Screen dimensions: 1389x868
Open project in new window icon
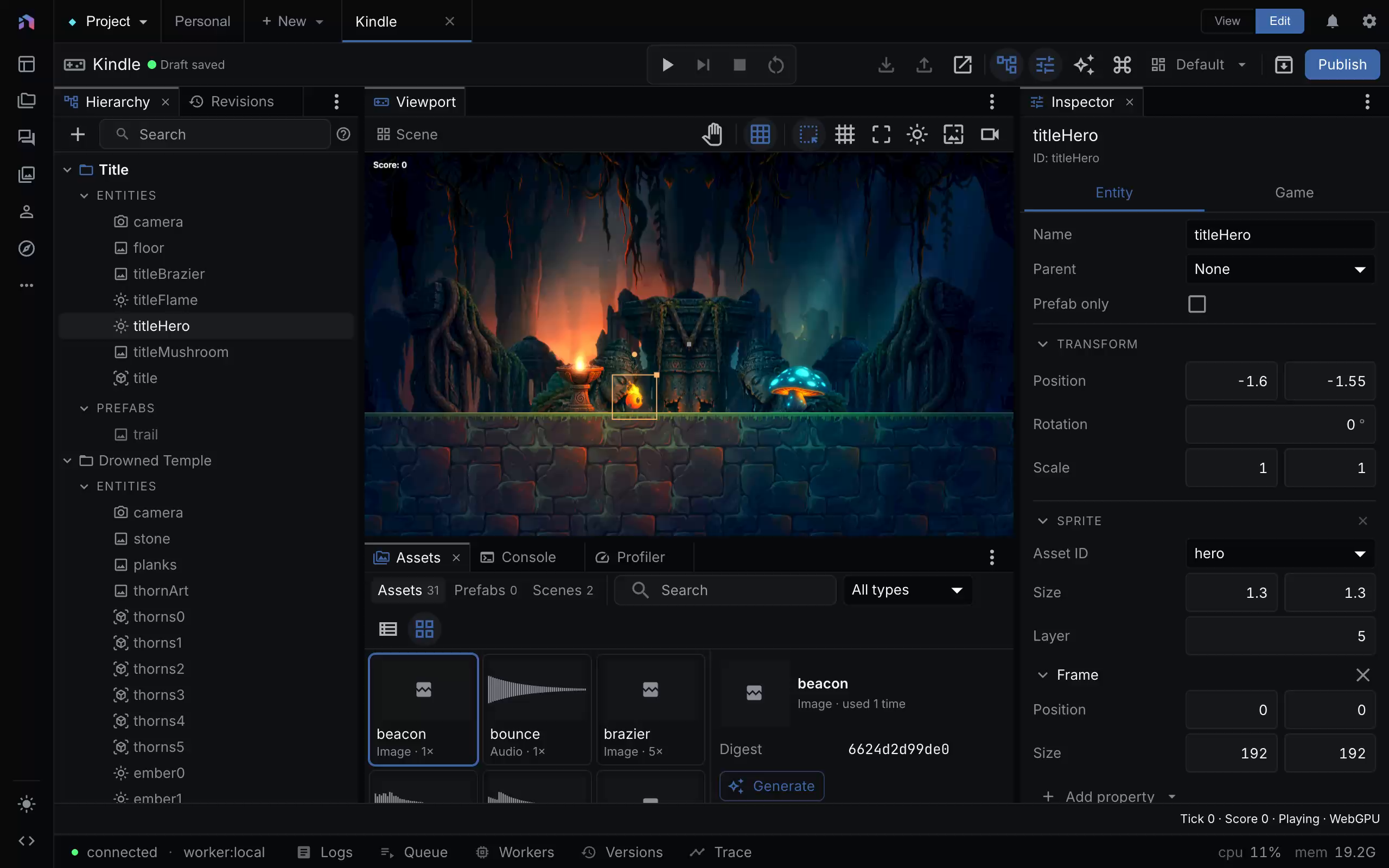[963, 65]
